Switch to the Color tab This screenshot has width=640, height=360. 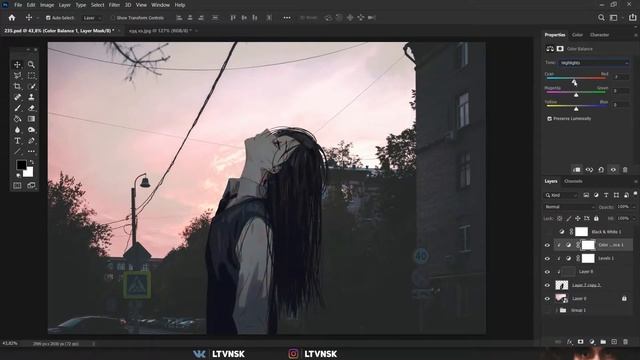click(x=577, y=35)
